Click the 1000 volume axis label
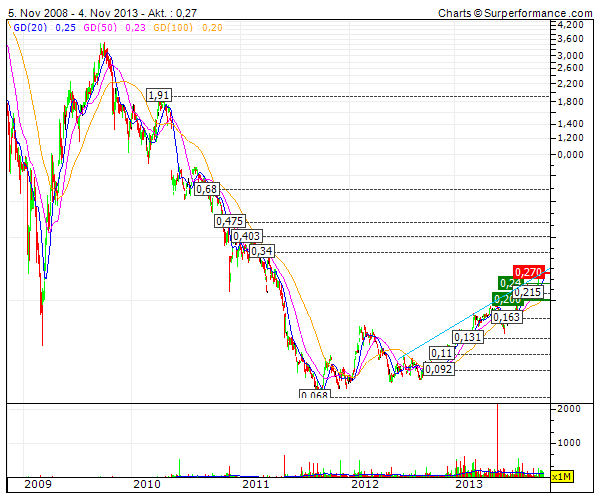Image resolution: width=600 pixels, height=500 pixels. pyautogui.click(x=569, y=443)
